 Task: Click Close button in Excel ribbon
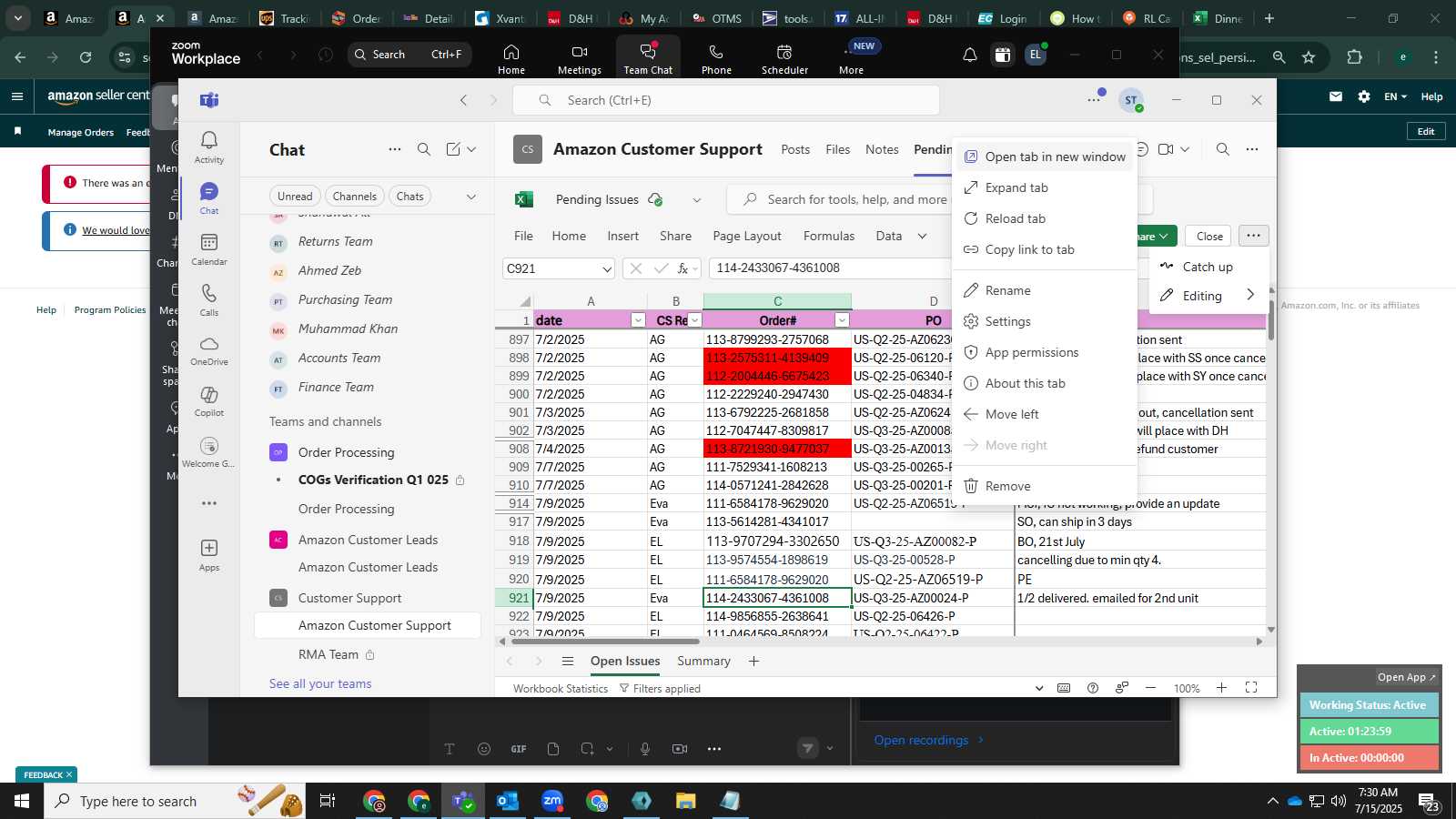point(1209,237)
